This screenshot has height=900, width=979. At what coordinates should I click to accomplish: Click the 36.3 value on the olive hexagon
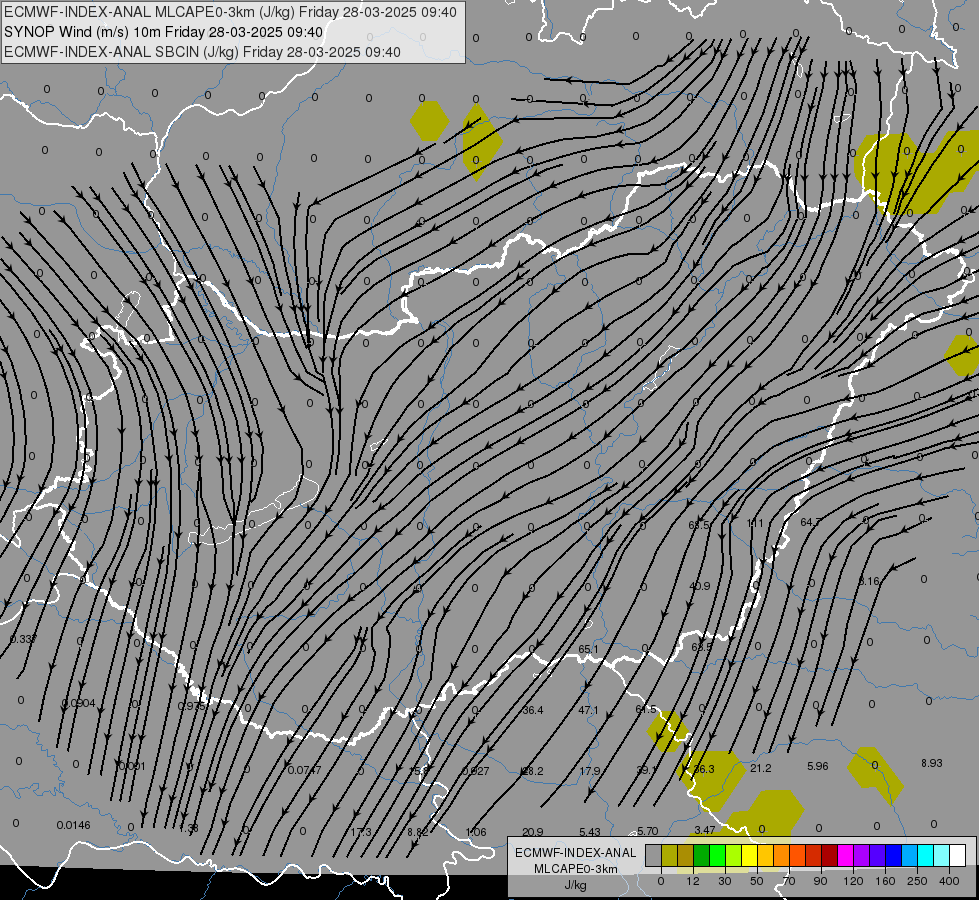point(704,769)
